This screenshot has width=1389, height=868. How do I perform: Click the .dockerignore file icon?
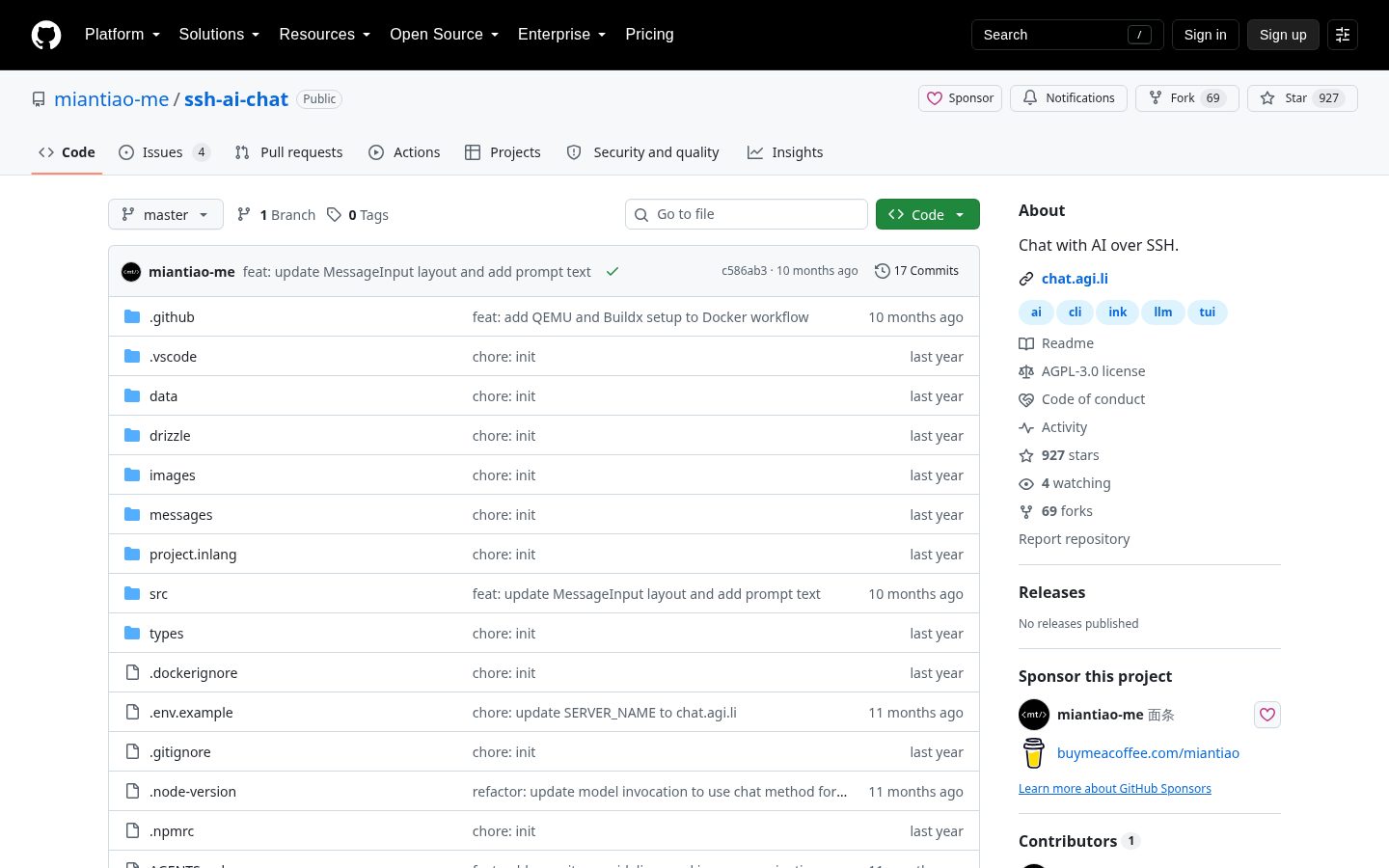coord(132,673)
